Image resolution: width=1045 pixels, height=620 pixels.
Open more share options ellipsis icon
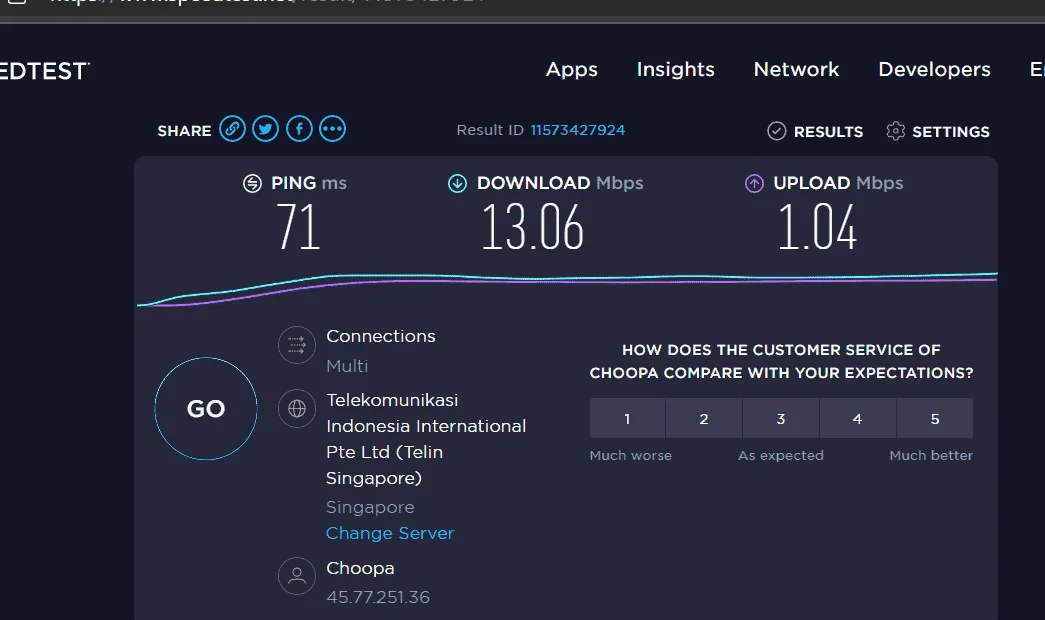tap(333, 129)
